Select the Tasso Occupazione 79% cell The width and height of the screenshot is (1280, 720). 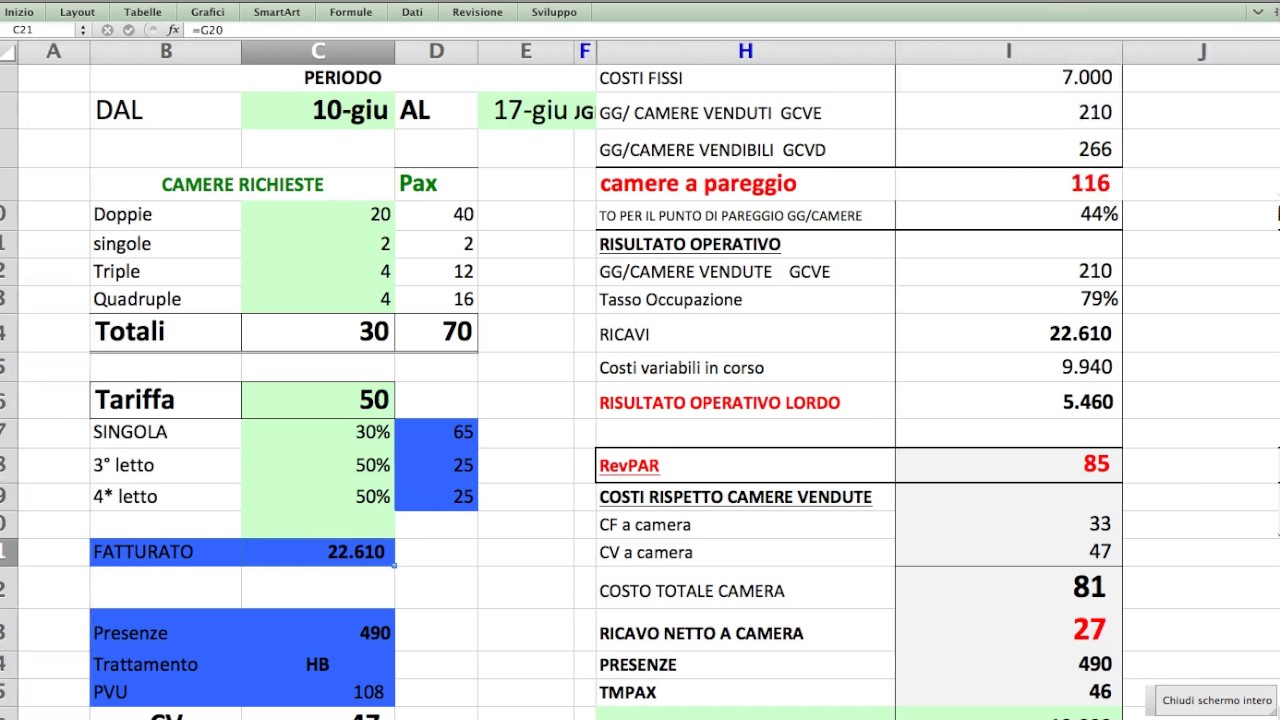pyautogui.click(x=1008, y=299)
